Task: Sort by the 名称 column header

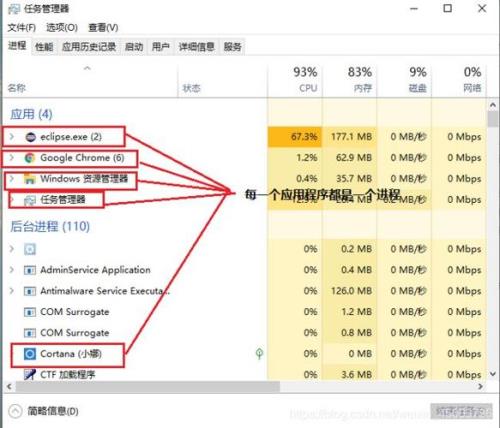Action: pyautogui.click(x=90, y=81)
